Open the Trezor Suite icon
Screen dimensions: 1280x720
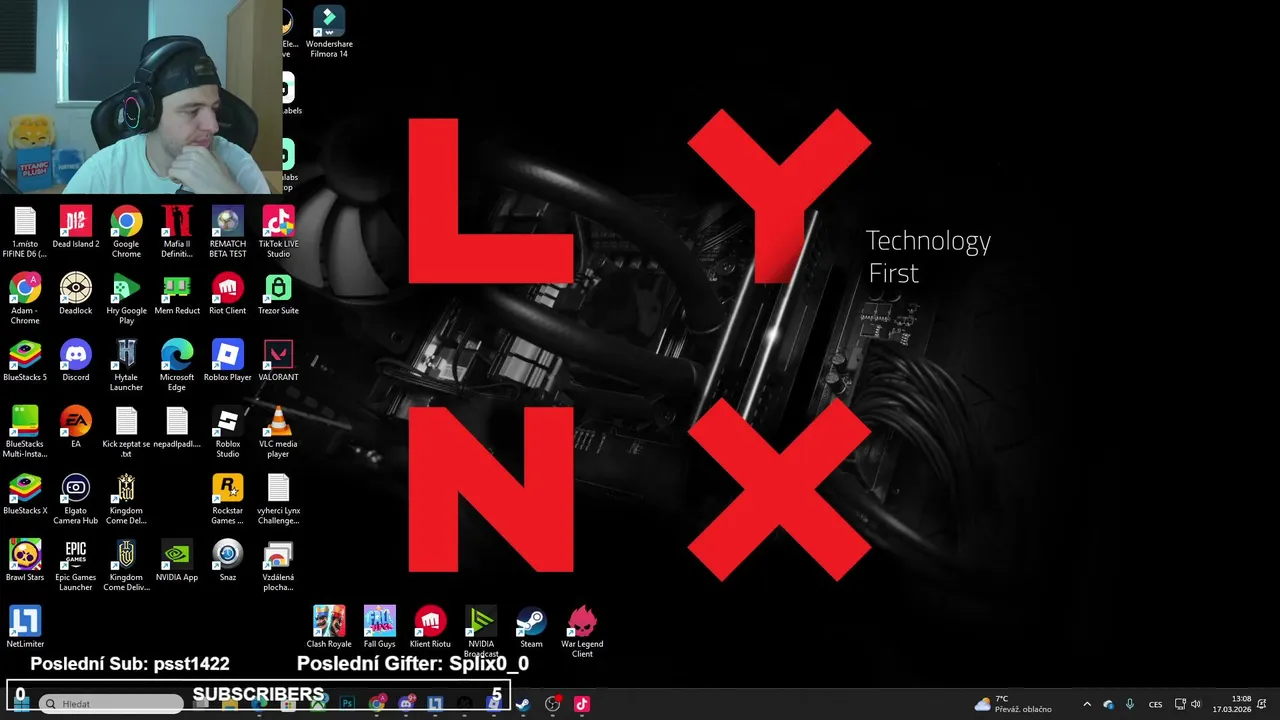tap(278, 294)
